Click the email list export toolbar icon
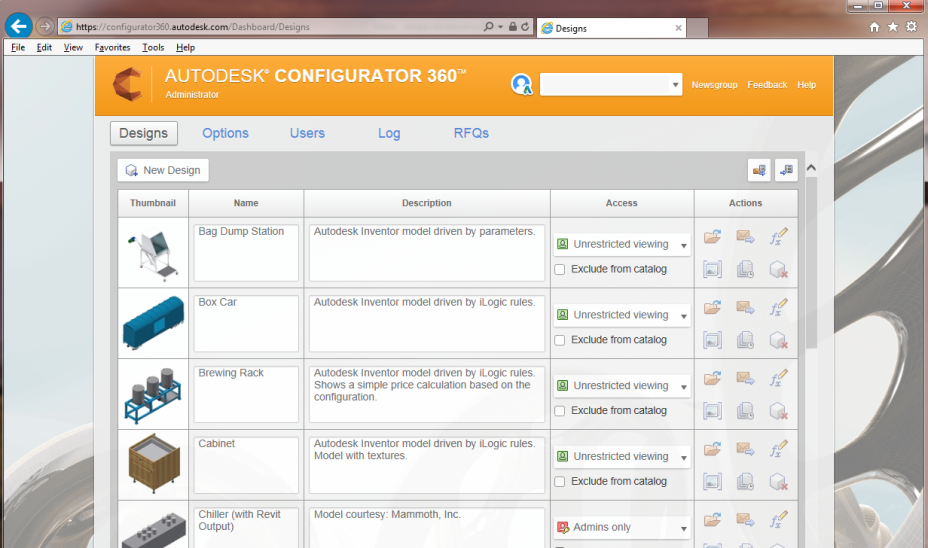The image size is (928, 548). pyautogui.click(x=759, y=170)
